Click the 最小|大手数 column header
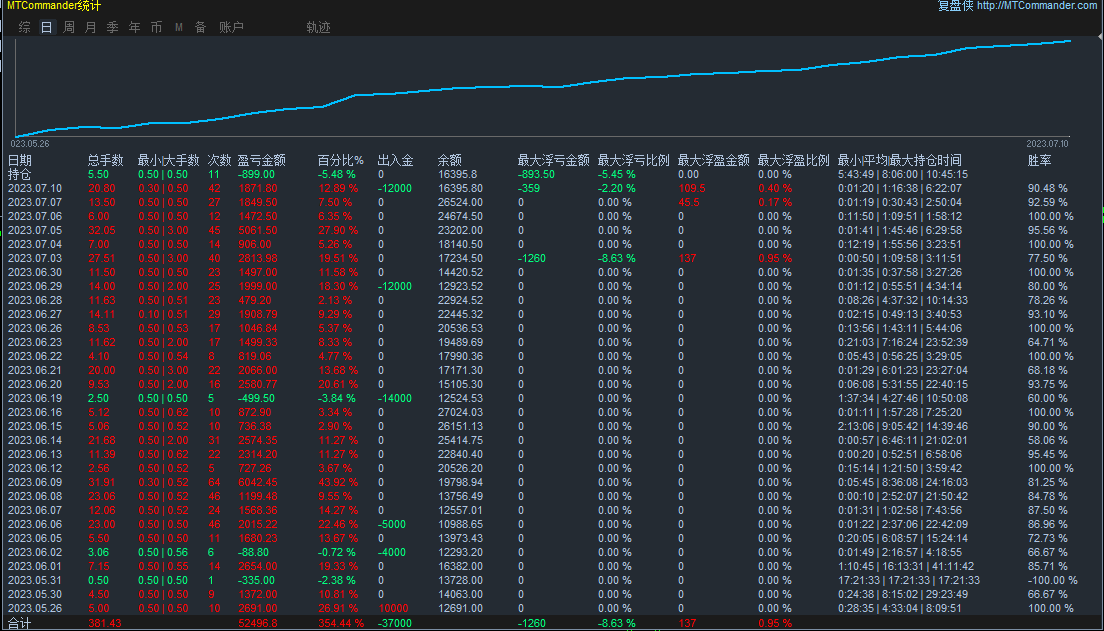The width and height of the screenshot is (1104, 631). [169, 161]
